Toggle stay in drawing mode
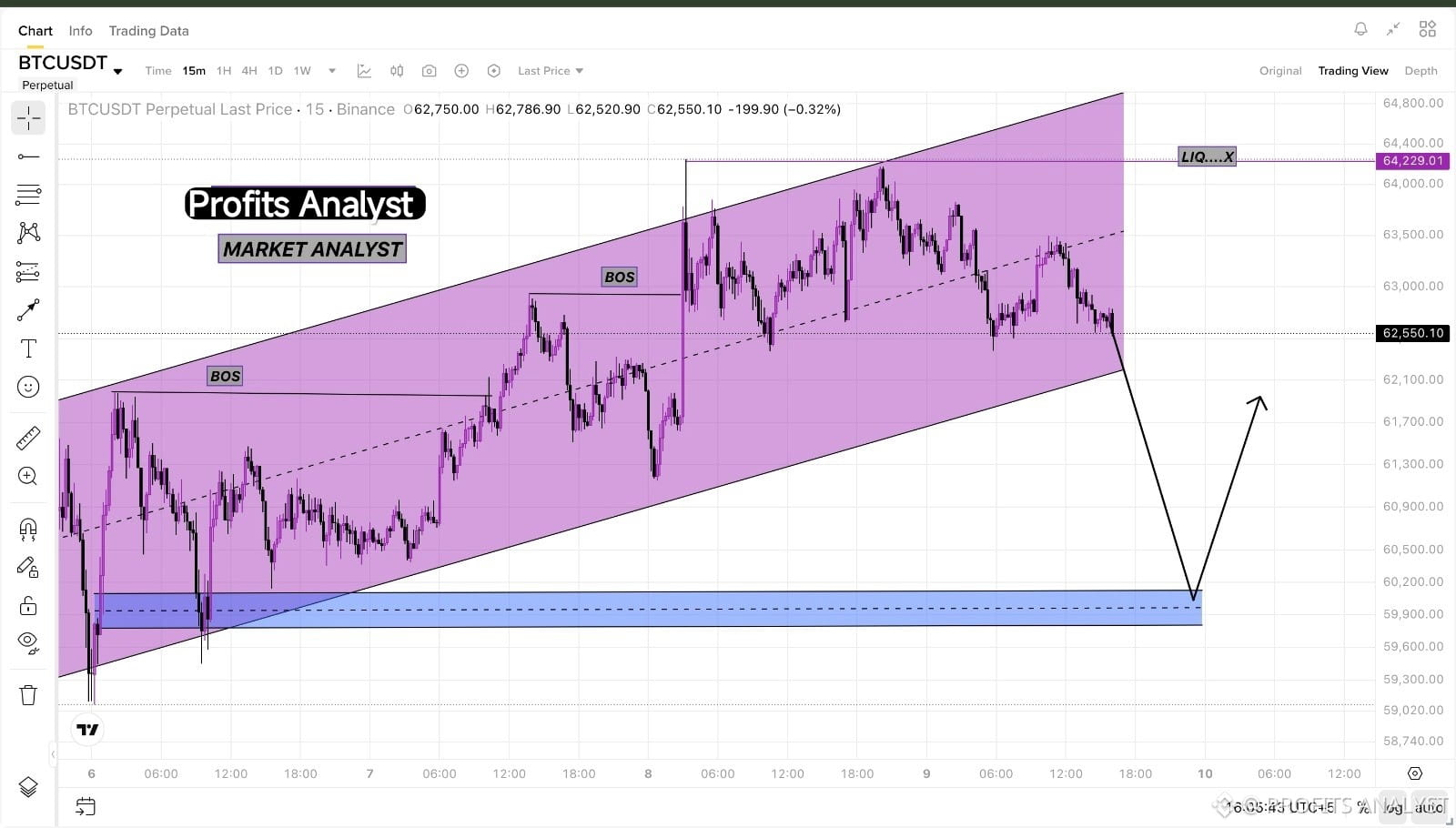Image resolution: width=1456 pixels, height=828 pixels. click(28, 568)
